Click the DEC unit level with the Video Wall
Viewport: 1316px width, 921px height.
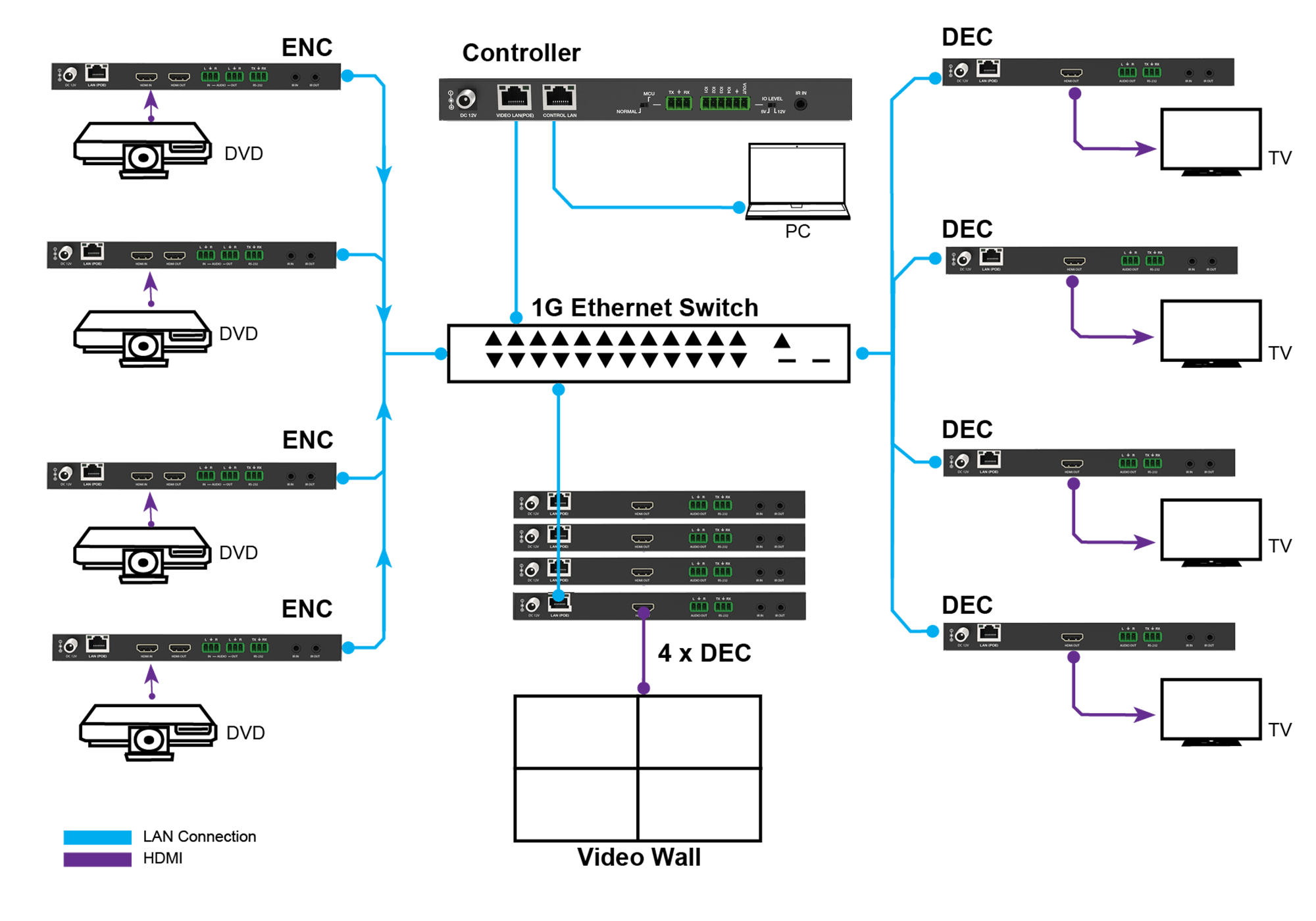click(1089, 636)
